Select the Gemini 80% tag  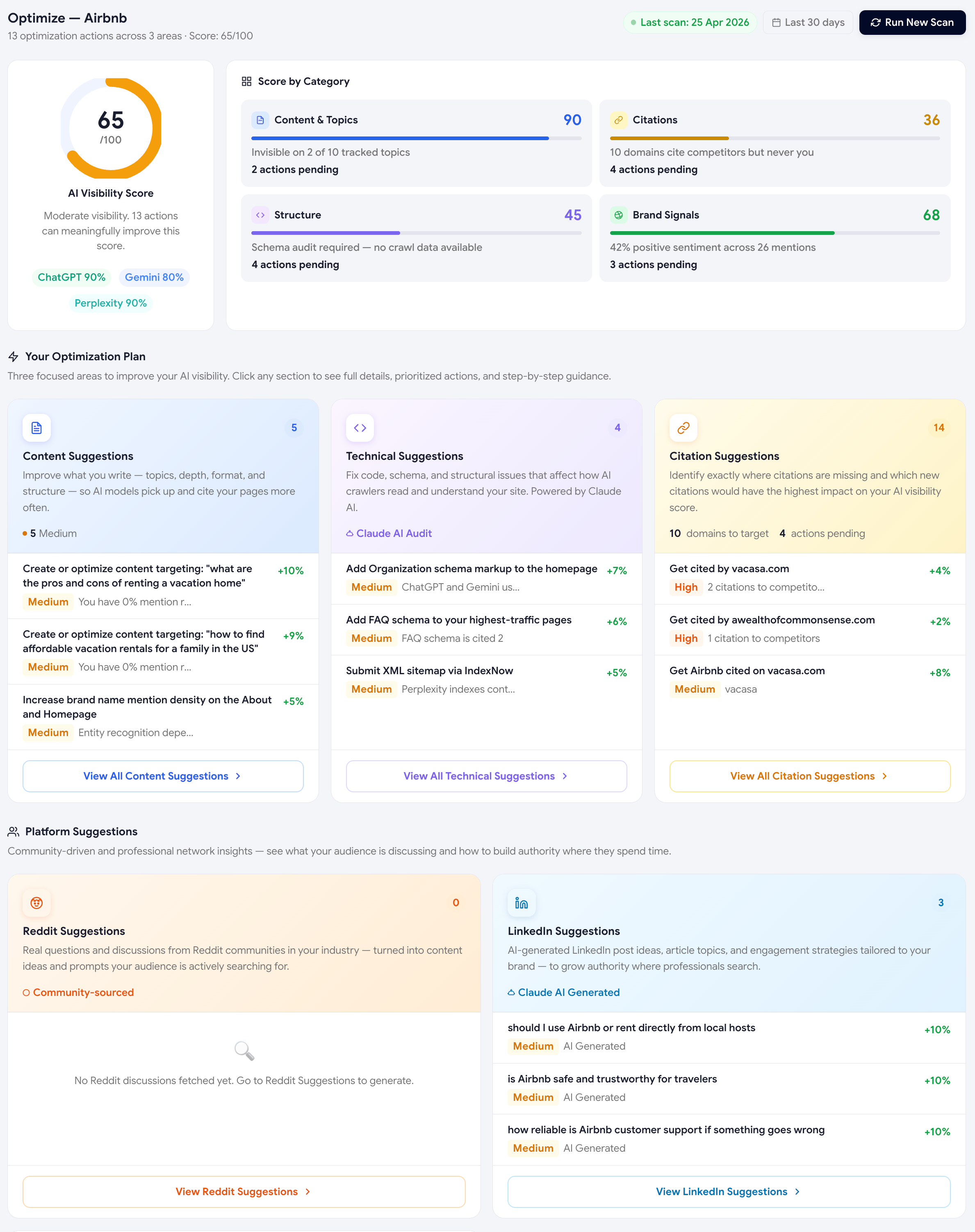[x=154, y=277]
